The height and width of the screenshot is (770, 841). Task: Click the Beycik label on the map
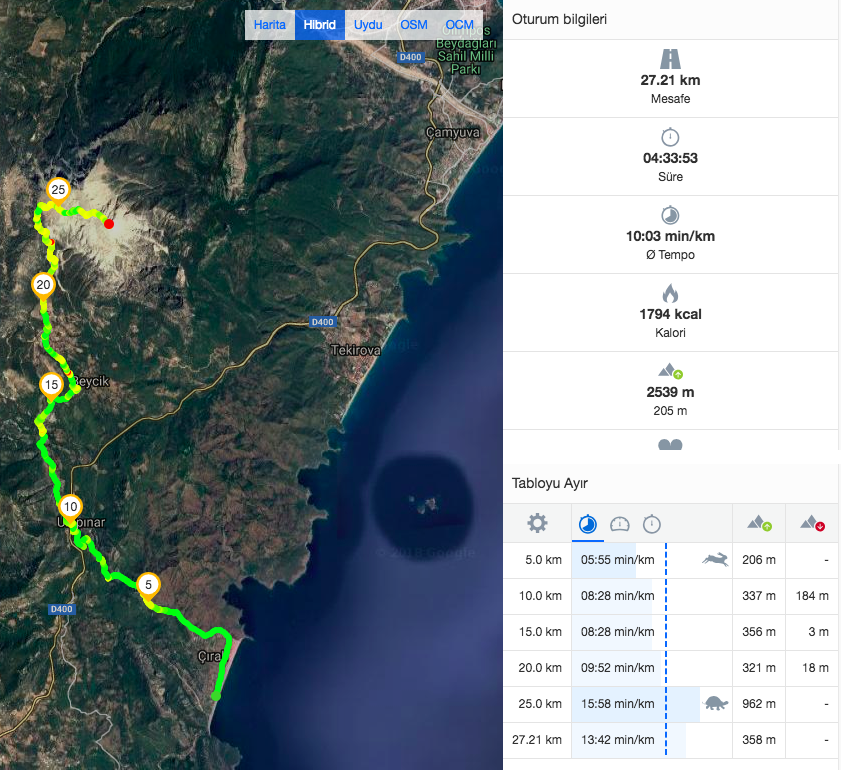91,381
